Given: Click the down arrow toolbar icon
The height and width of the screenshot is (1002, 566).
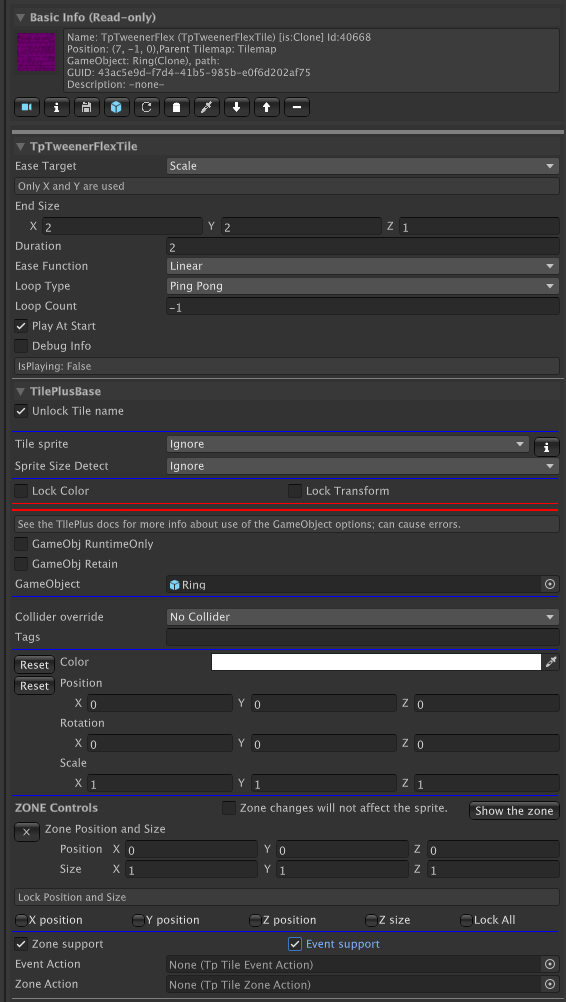Looking at the screenshot, I should (236, 107).
